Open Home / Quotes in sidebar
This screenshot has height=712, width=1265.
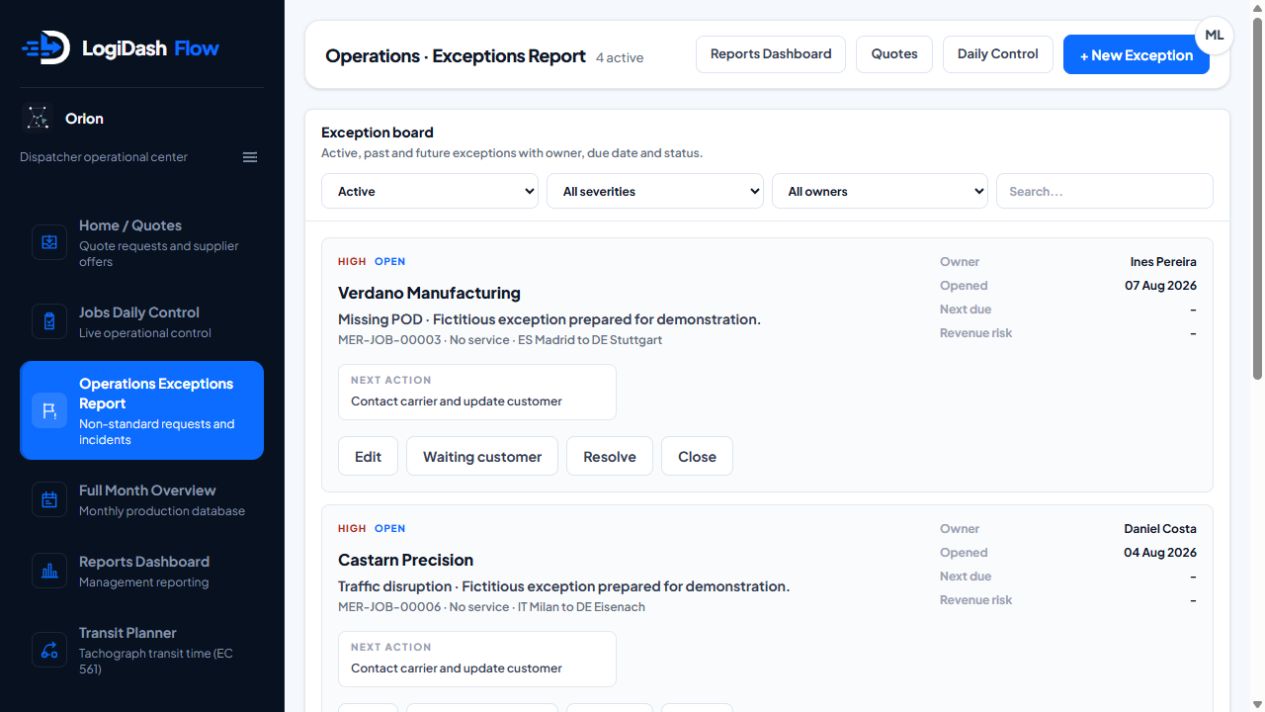142,243
